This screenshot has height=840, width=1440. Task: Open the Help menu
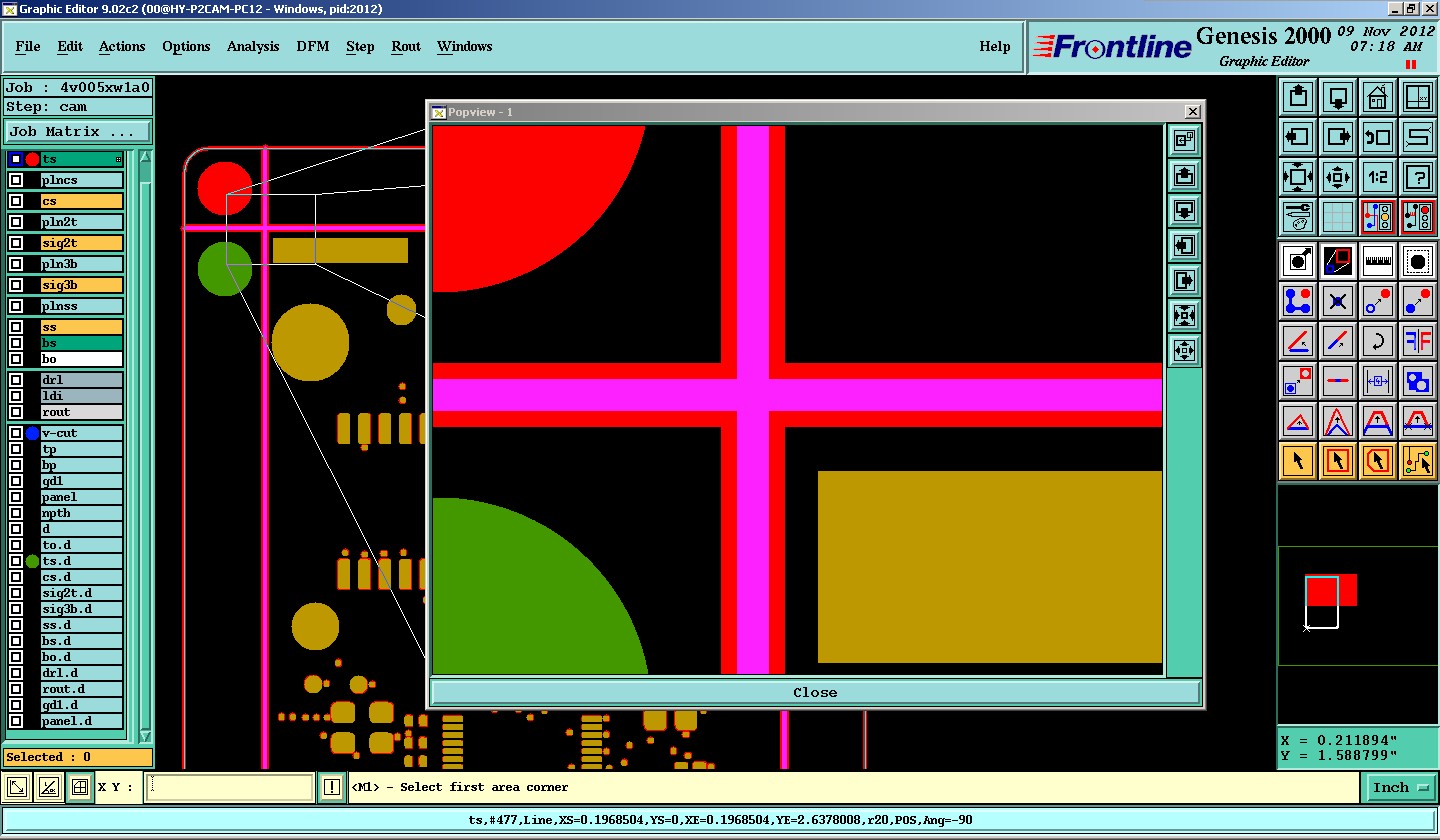click(995, 46)
